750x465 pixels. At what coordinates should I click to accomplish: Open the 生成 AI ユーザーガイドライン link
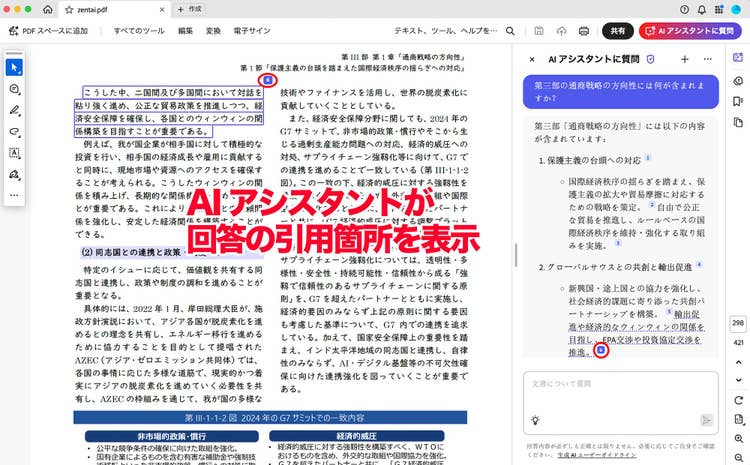(x=596, y=454)
